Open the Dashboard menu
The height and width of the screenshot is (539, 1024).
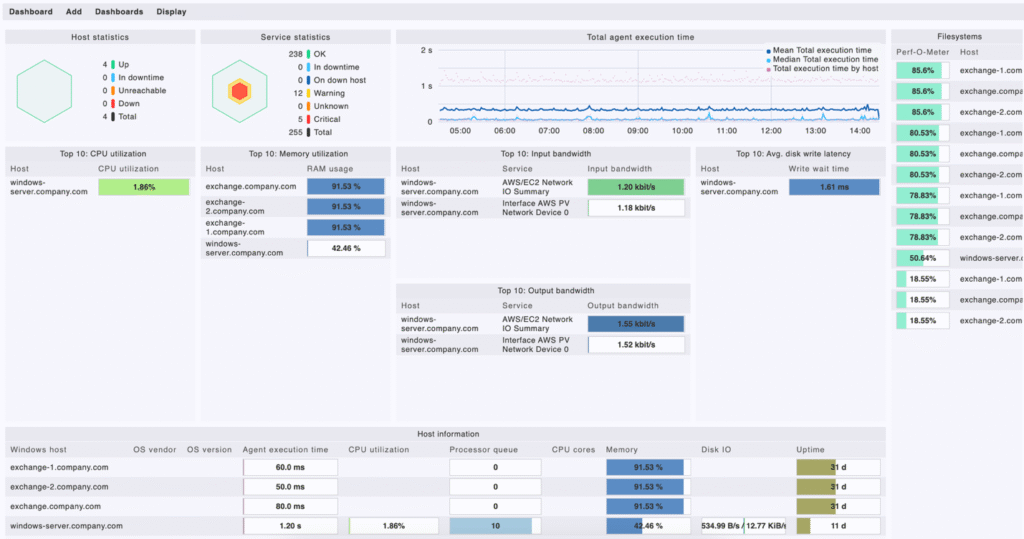point(31,12)
